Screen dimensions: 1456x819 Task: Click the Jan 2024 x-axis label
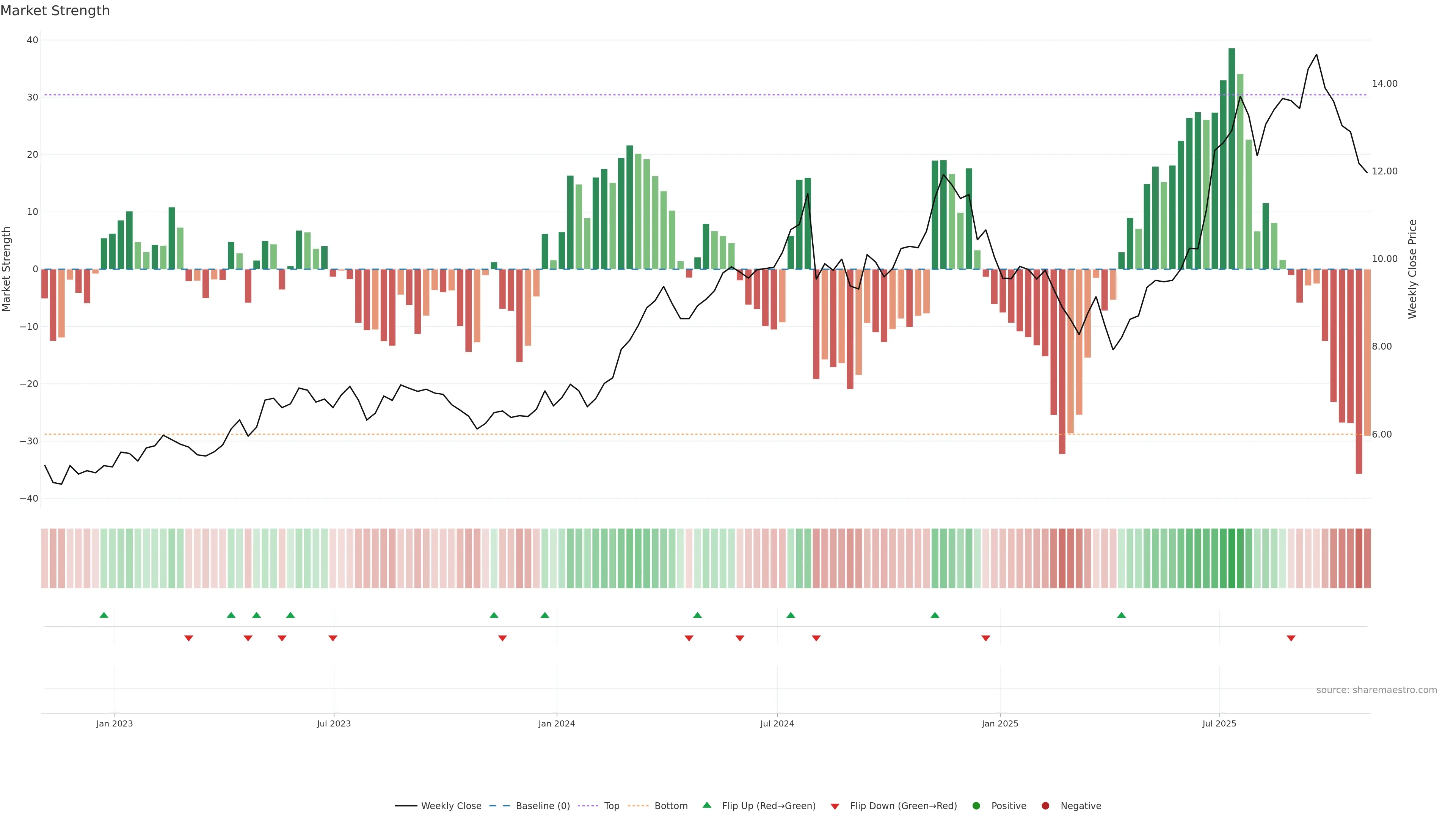557,723
